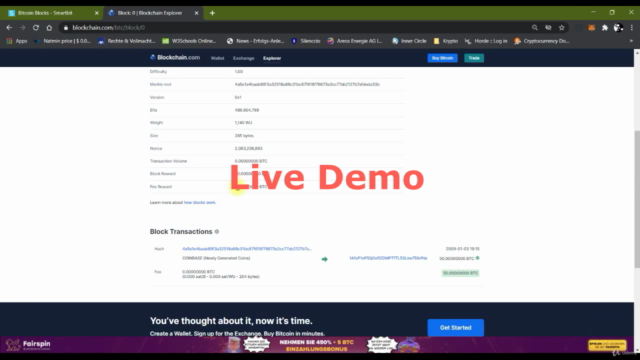Open the browser profile avatar
This screenshot has height=360, width=640.
pyautogui.click(x=618, y=28)
